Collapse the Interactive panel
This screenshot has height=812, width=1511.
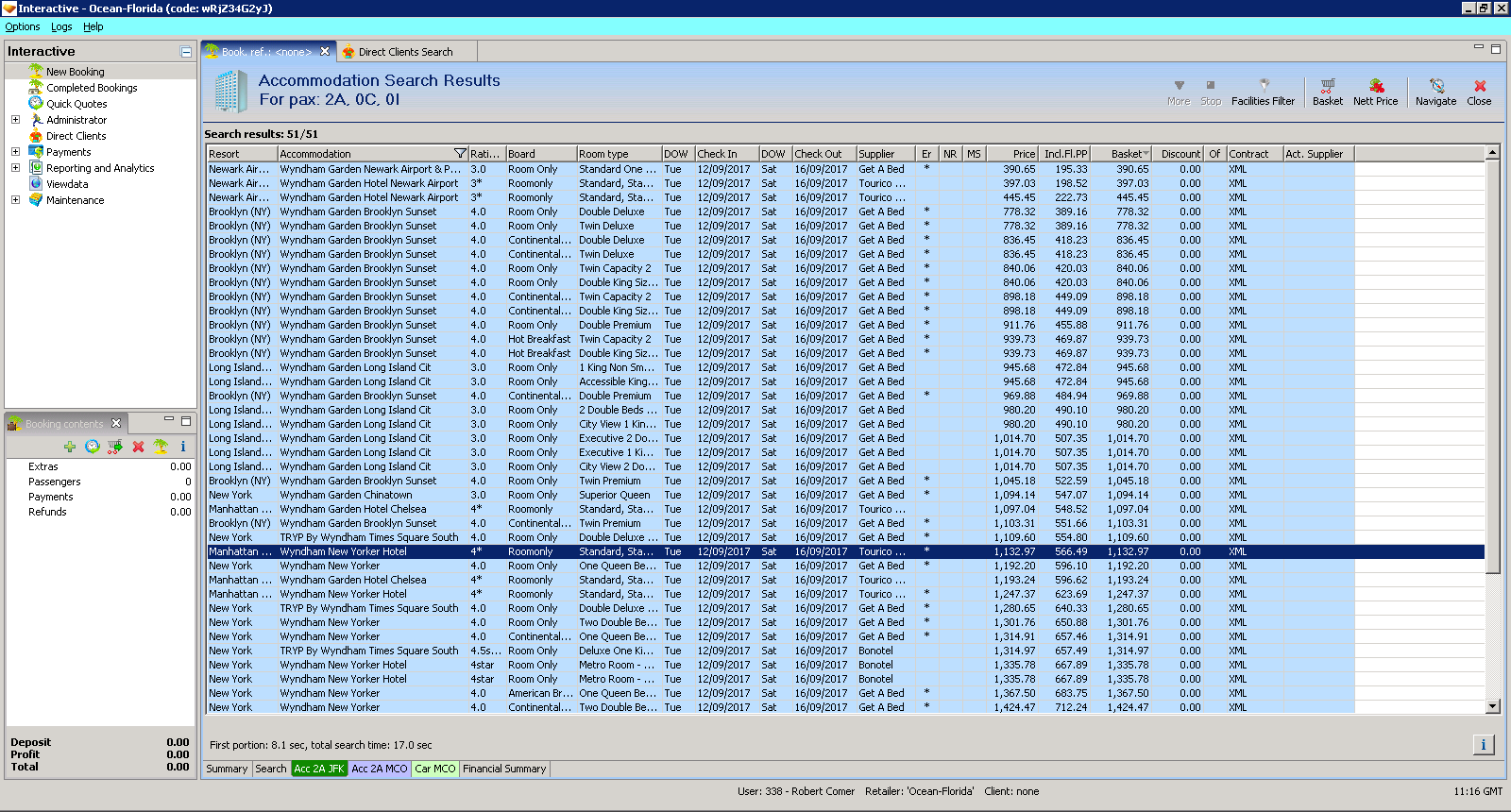[186, 52]
